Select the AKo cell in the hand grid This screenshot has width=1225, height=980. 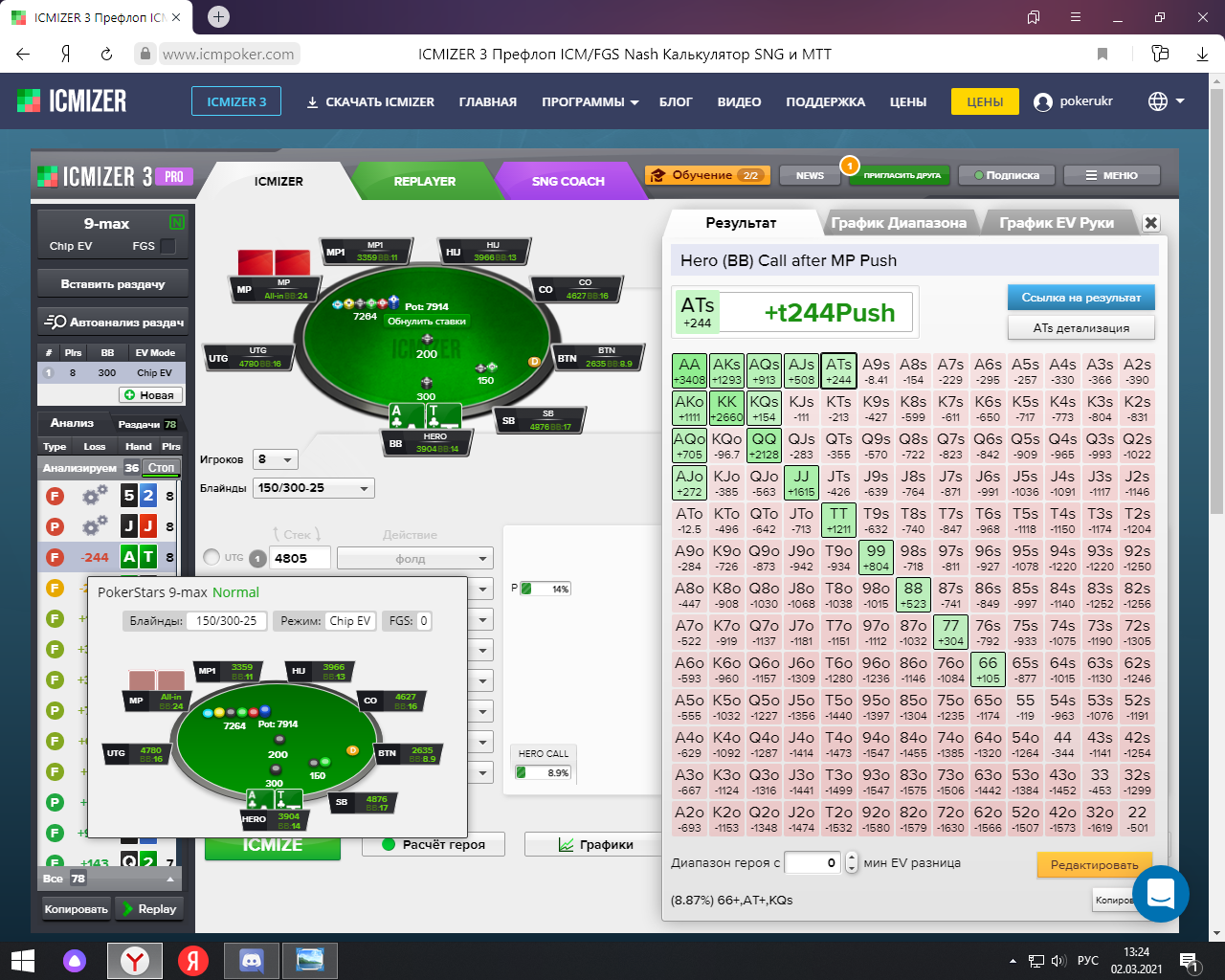pos(689,408)
